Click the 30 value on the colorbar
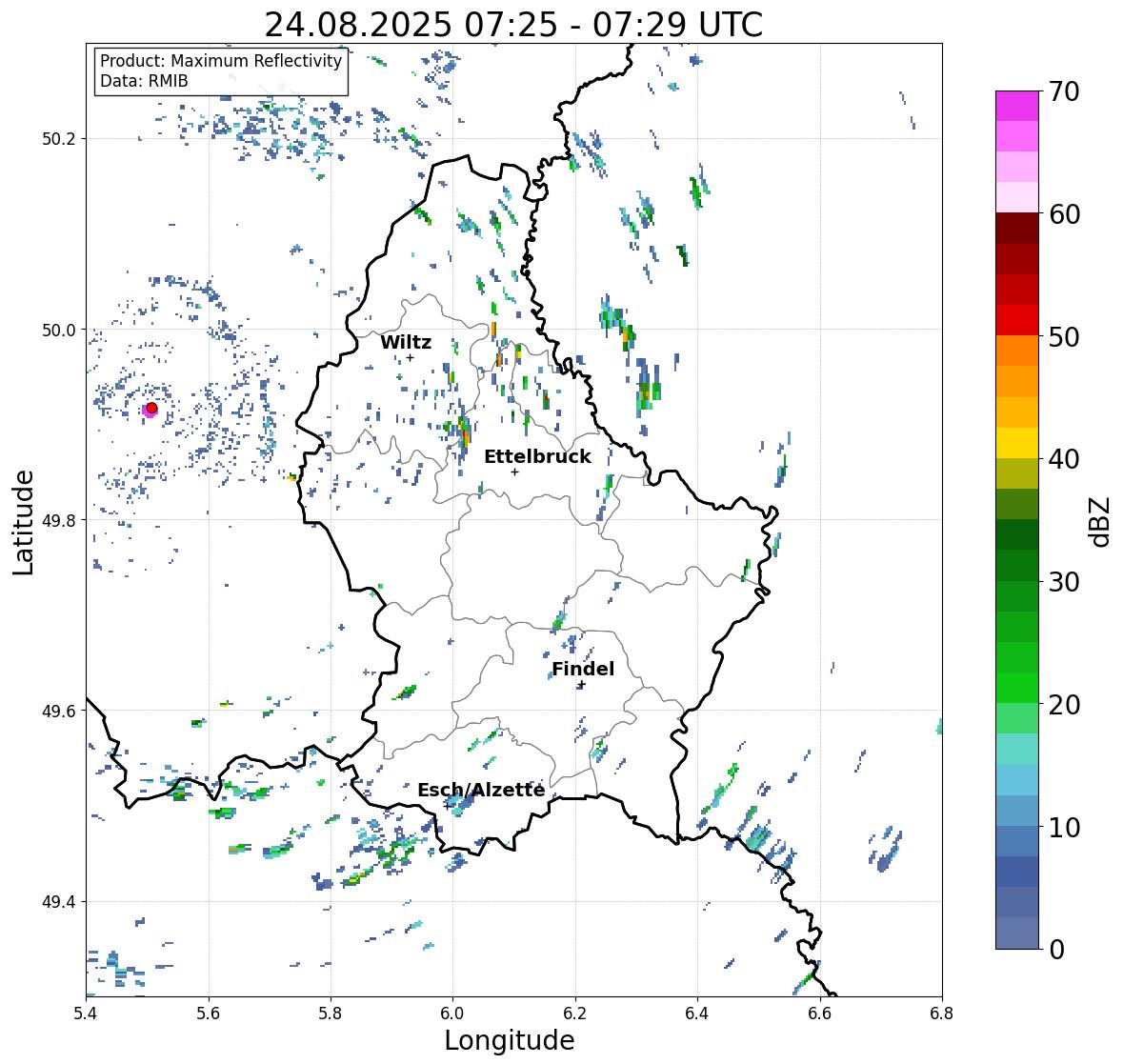 tap(1064, 581)
